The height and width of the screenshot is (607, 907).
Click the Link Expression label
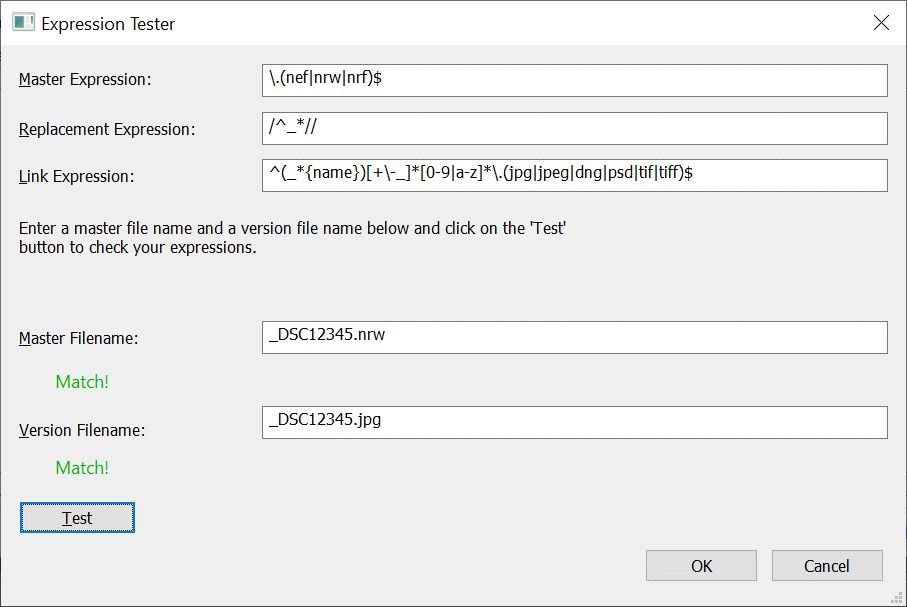(76, 176)
